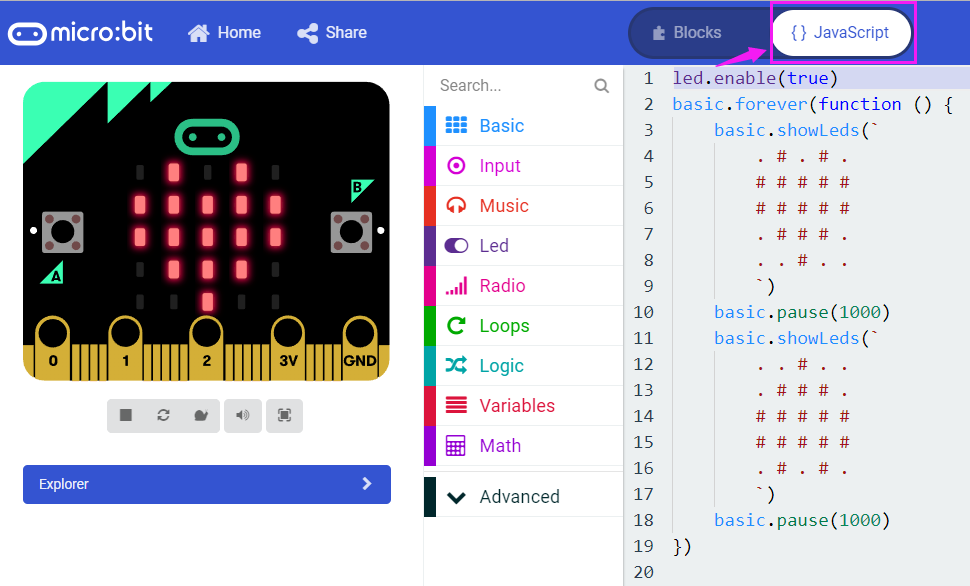Open the Math category
Screen dimensions: 970x586
(x=523, y=446)
